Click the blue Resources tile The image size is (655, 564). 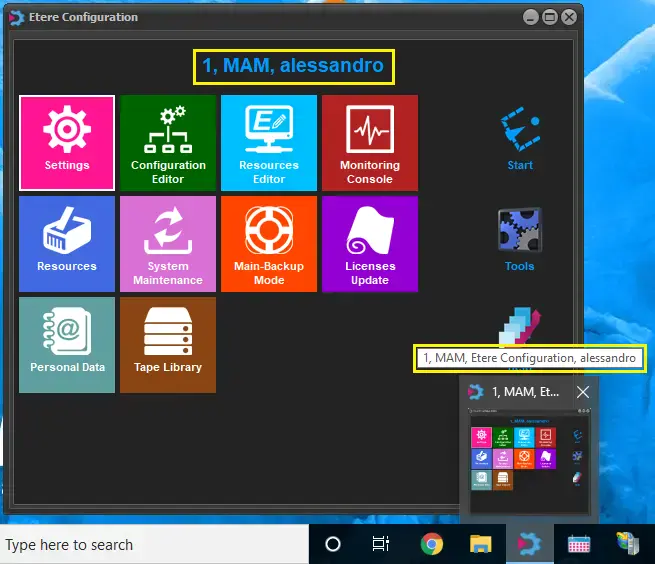pos(67,243)
